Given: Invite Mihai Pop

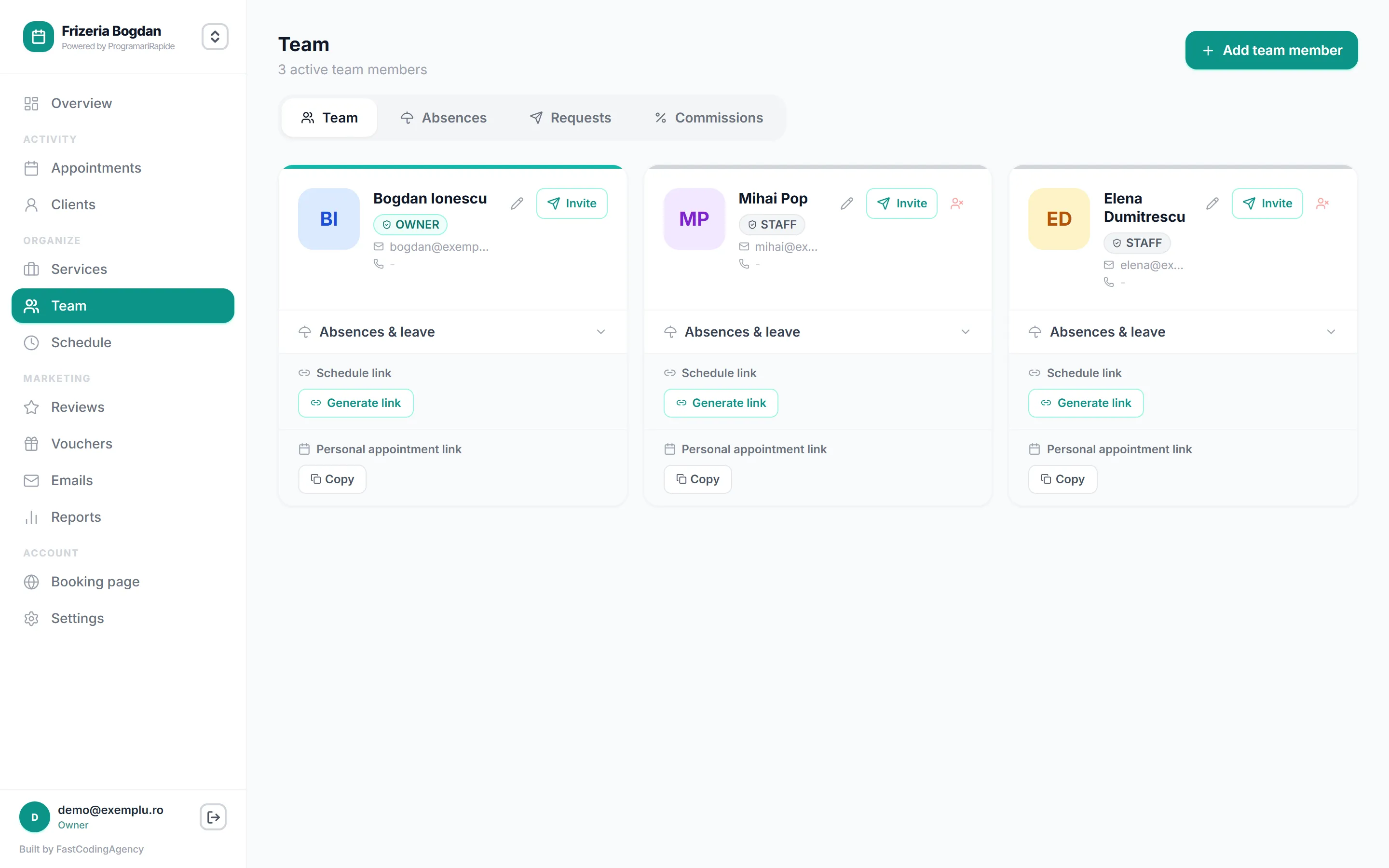Looking at the screenshot, I should click(x=902, y=203).
